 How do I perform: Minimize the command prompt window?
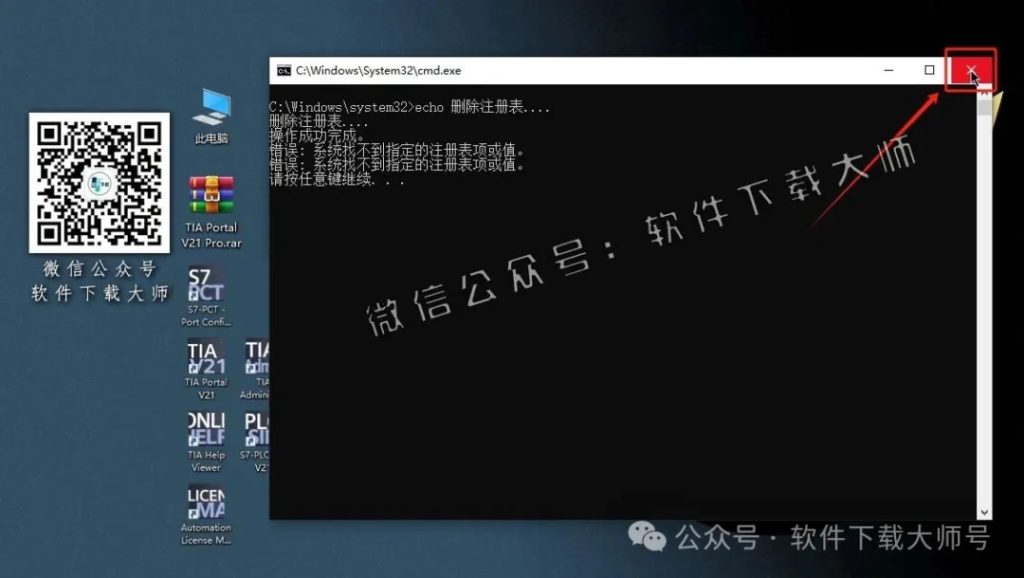(x=888, y=70)
